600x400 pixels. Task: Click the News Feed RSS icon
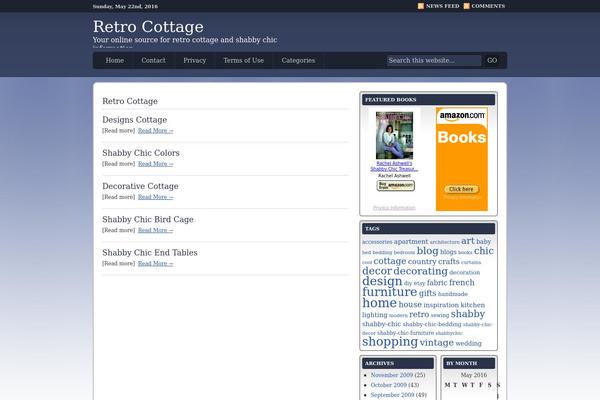pos(421,6)
